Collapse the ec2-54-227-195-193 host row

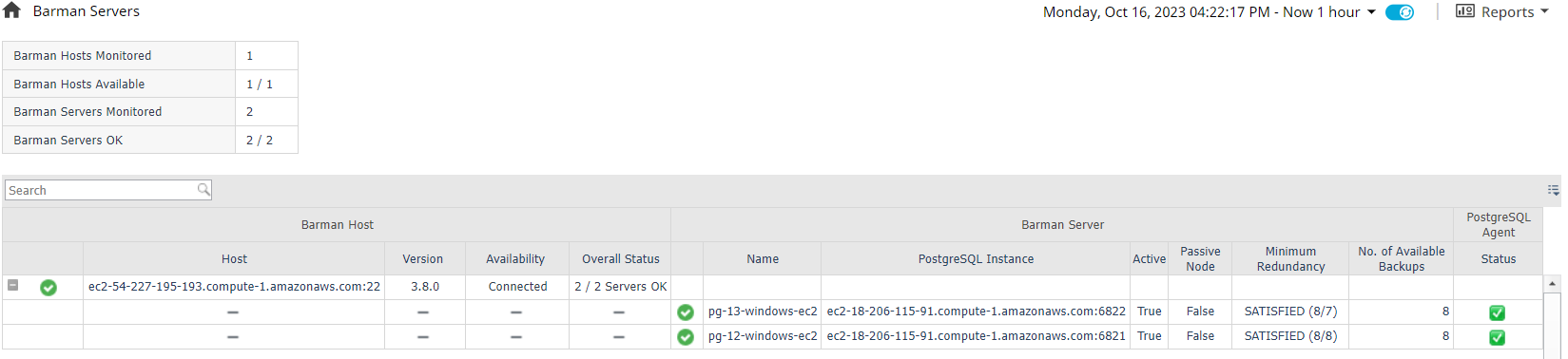[x=13, y=285]
